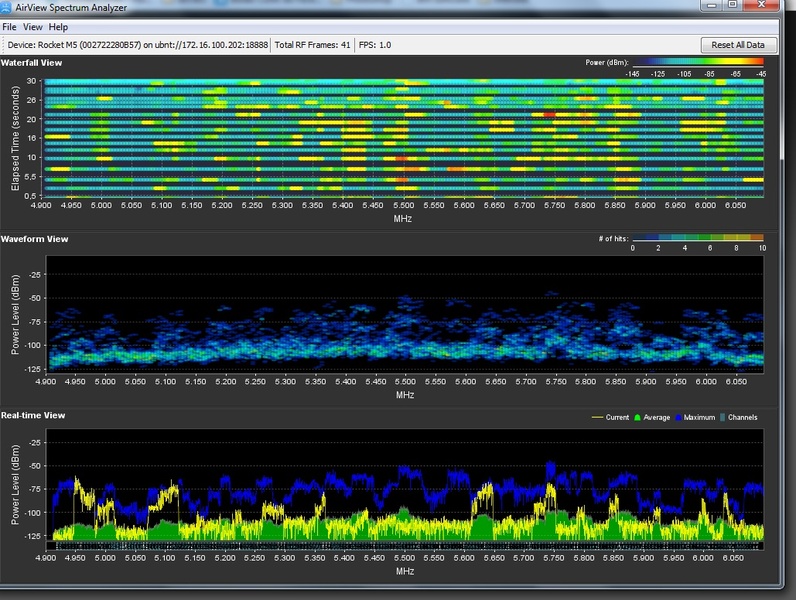Select the Real-time View panel heading
The height and width of the screenshot is (600, 796).
click(x=34, y=415)
